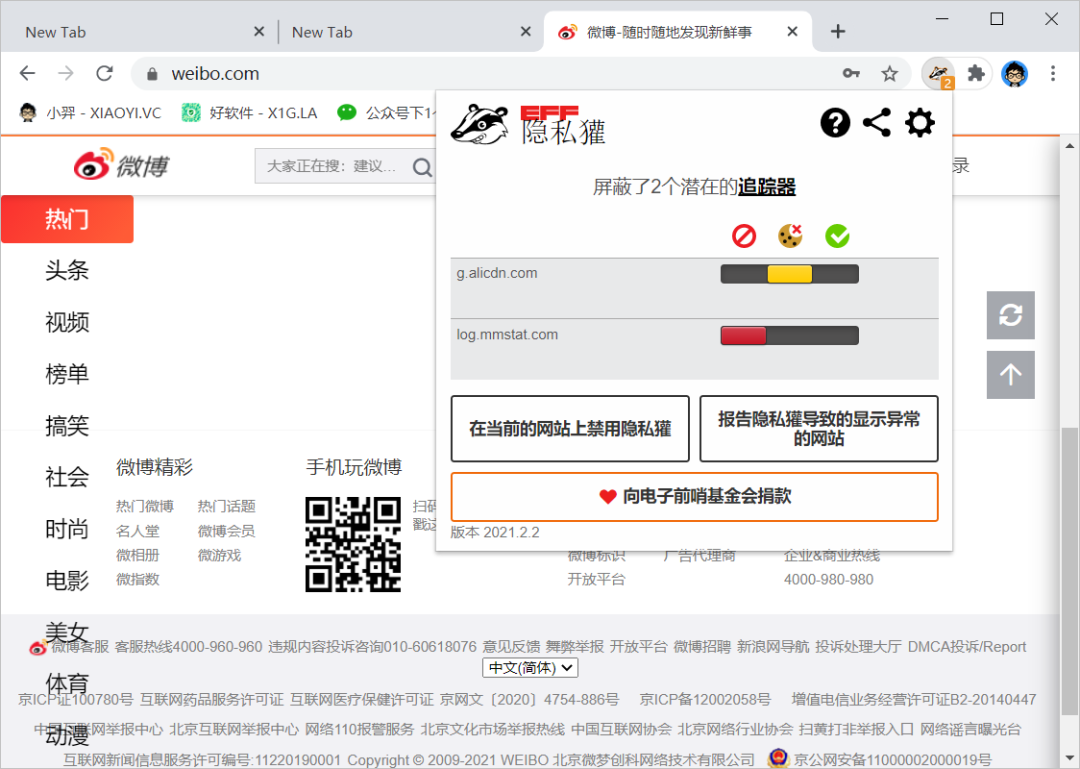This screenshot has height=769, width=1080.
Task: Click Weibo page refresh floating button
Action: pos(1010,315)
